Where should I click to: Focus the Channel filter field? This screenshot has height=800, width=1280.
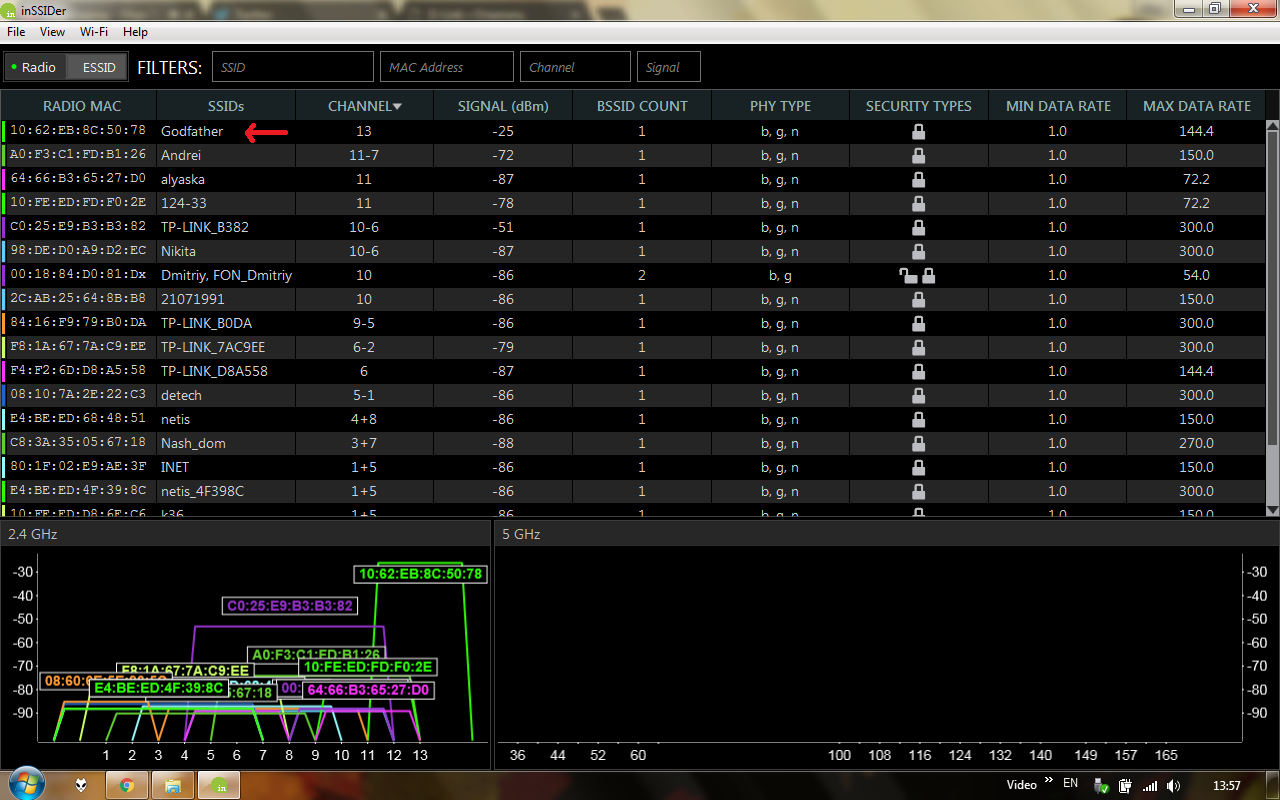click(x=575, y=67)
